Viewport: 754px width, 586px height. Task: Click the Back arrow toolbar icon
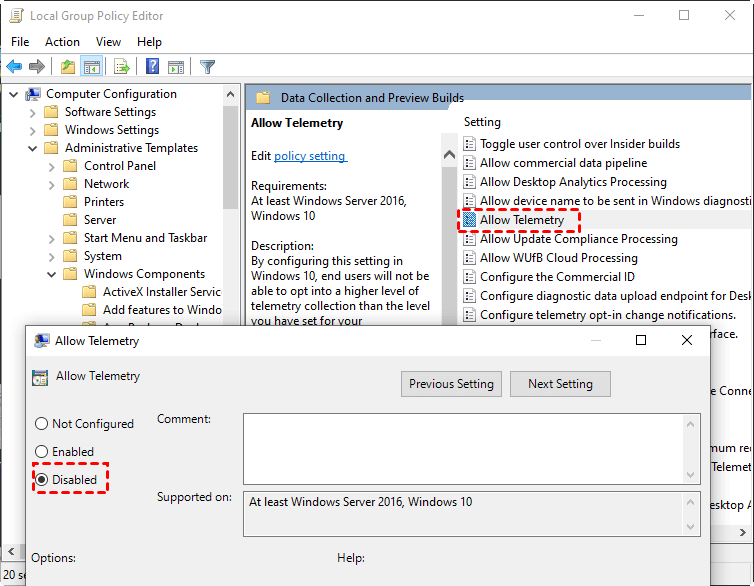[14, 66]
